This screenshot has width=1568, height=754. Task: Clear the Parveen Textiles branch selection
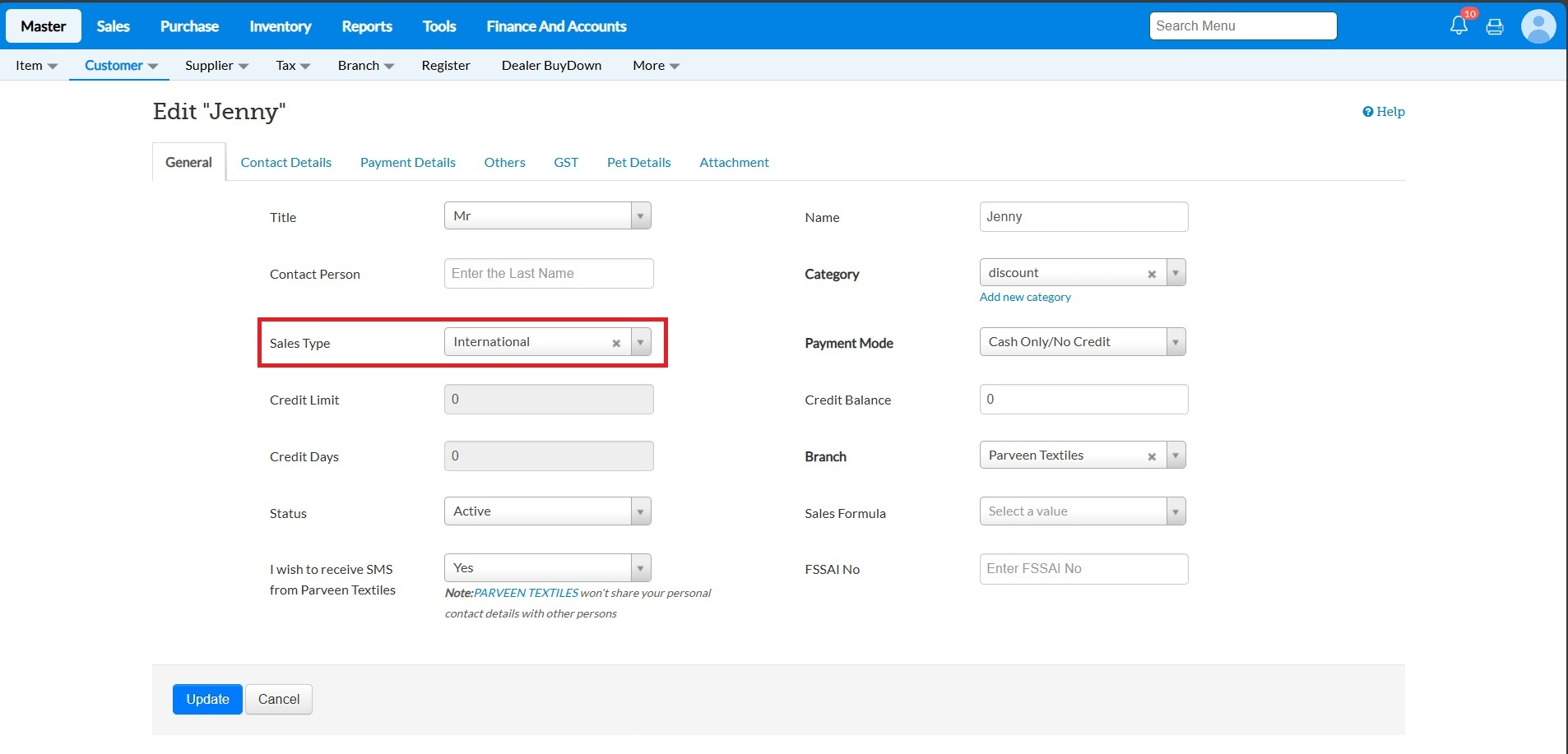[1152, 456]
